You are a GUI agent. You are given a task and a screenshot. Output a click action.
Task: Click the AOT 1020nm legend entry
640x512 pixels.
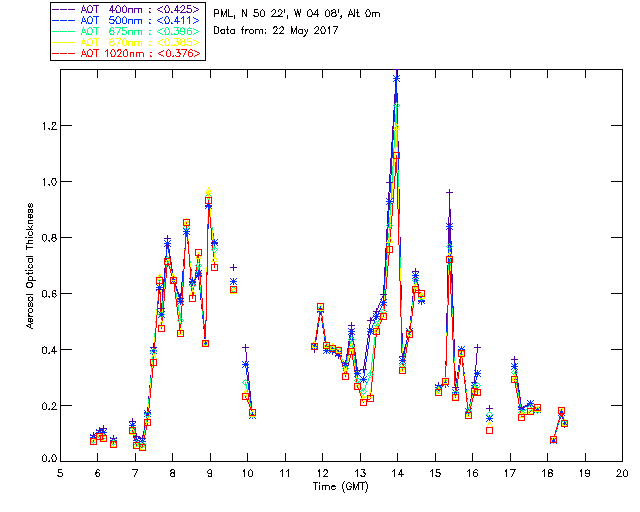[x=127, y=53]
